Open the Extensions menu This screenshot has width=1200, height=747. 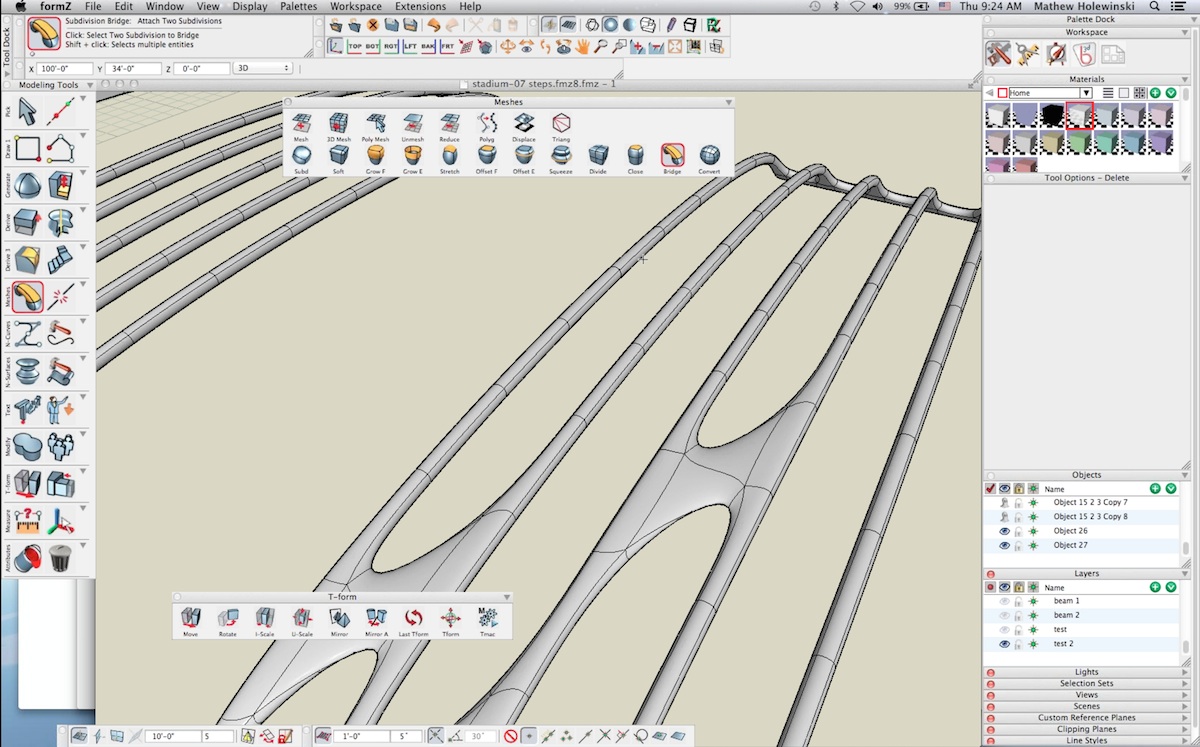tap(419, 6)
